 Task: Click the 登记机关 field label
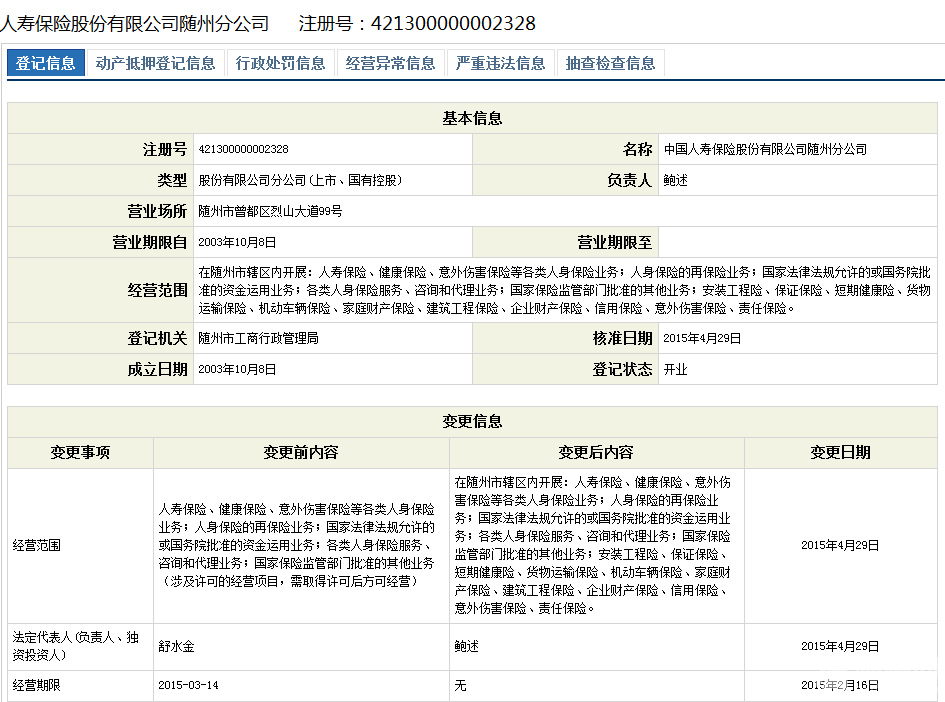click(157, 339)
